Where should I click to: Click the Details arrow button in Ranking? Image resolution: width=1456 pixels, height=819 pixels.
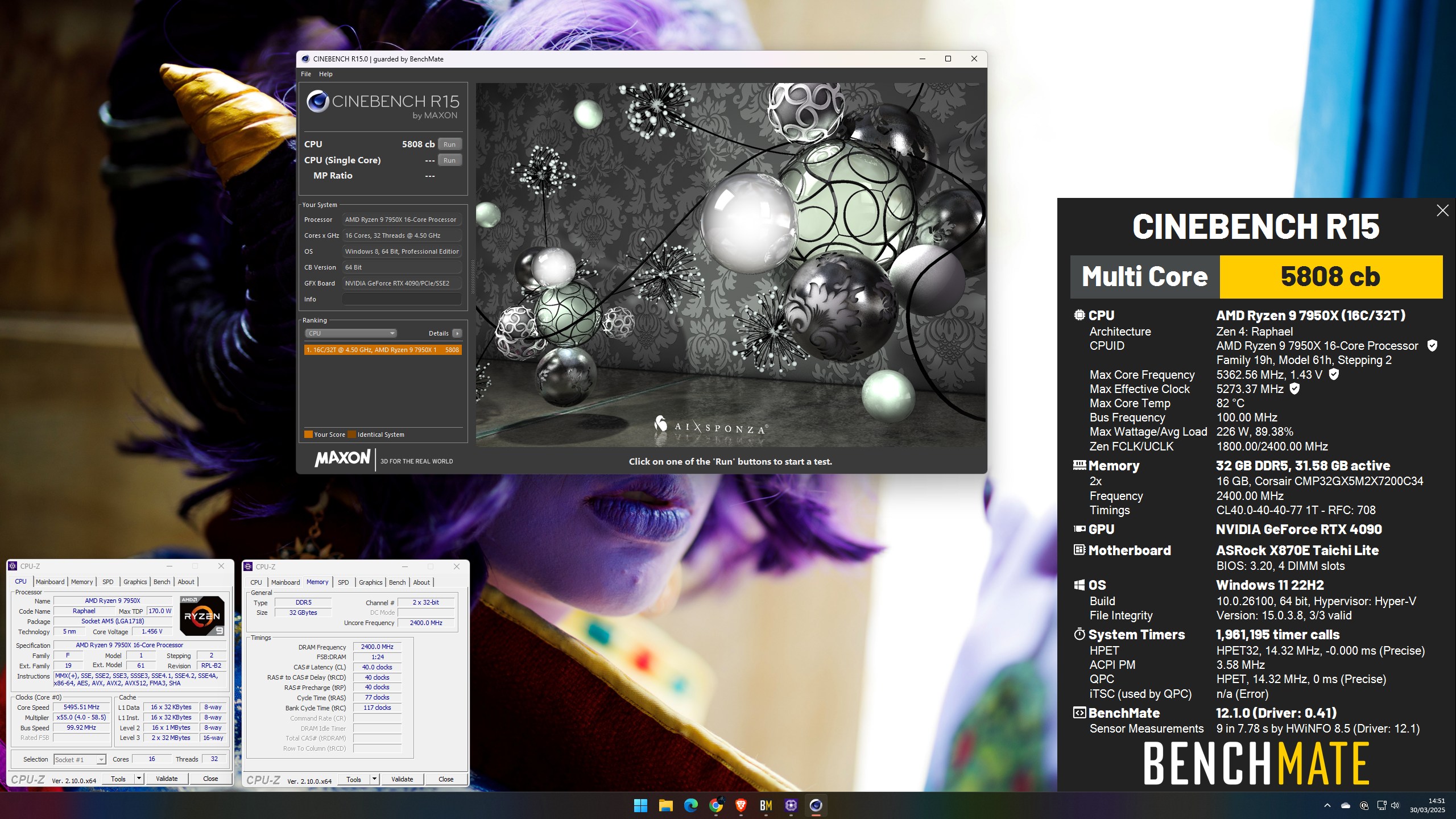point(457,333)
